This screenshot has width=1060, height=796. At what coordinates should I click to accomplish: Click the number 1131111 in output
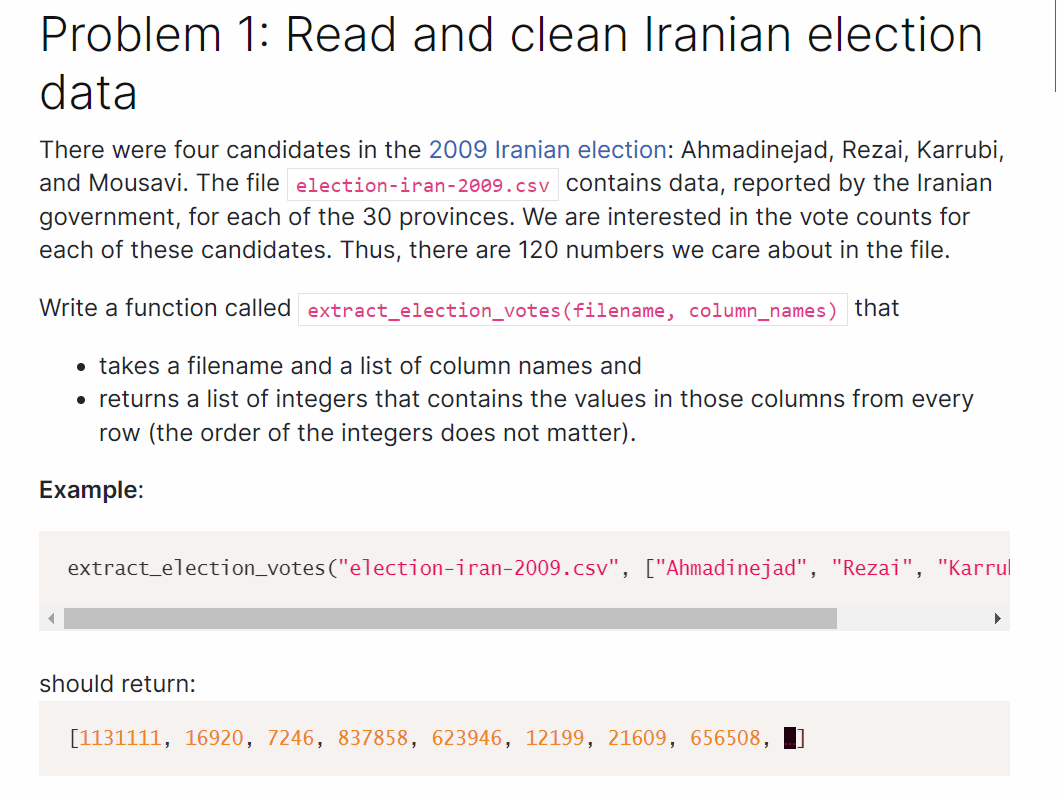(120, 738)
